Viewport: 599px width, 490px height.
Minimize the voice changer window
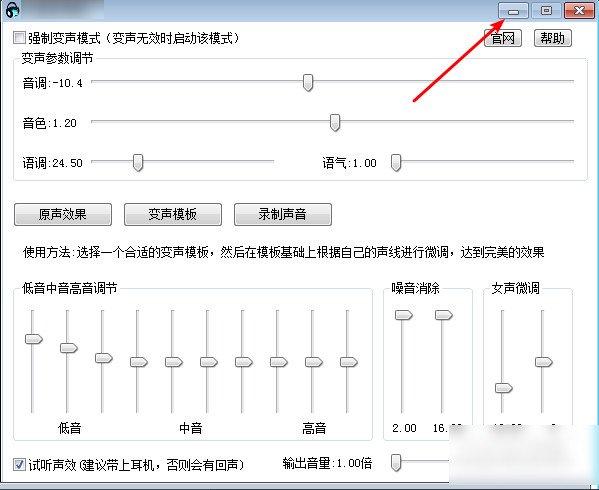point(513,11)
